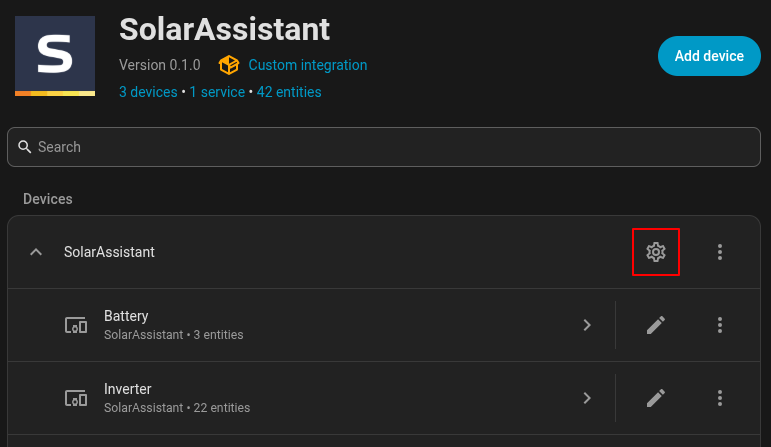This screenshot has height=447, width=771.
Task: Click the Inverter device icon
Action: pyautogui.click(x=76, y=398)
